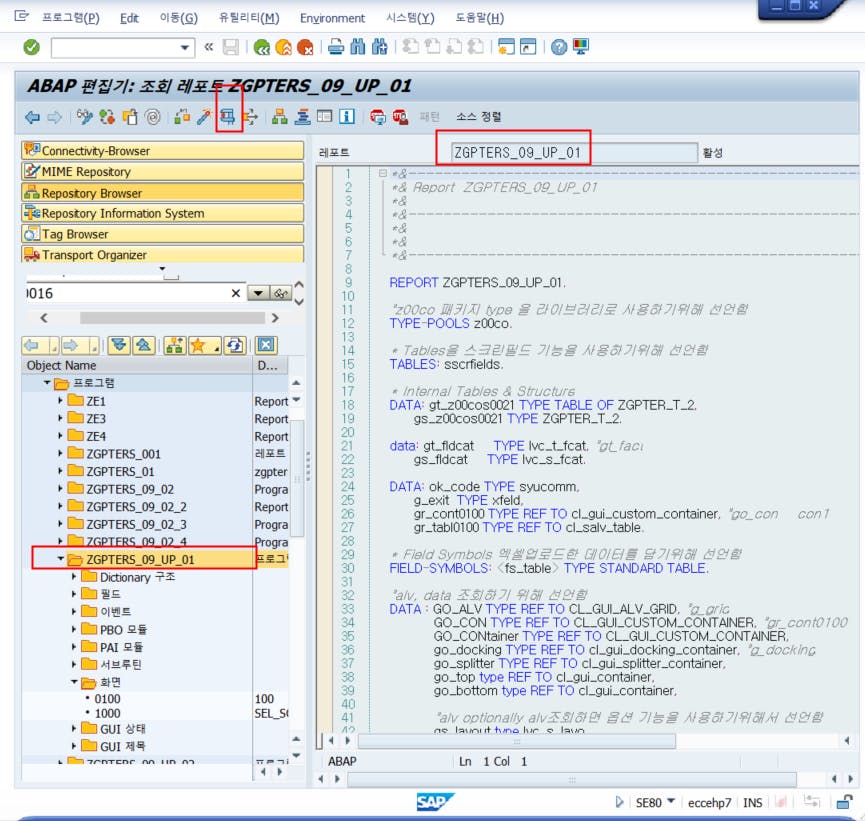The height and width of the screenshot is (821, 865).
Task: Open the 도움말(H) menu
Action: (479, 18)
